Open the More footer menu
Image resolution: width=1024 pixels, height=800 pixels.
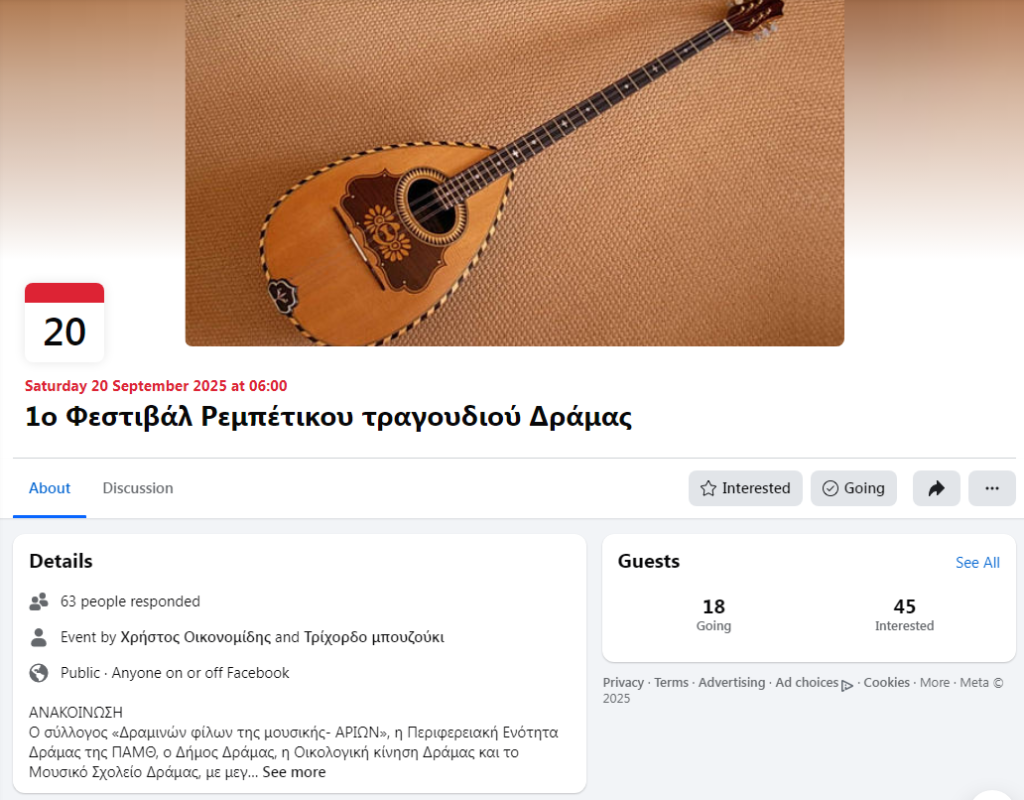coord(935,682)
